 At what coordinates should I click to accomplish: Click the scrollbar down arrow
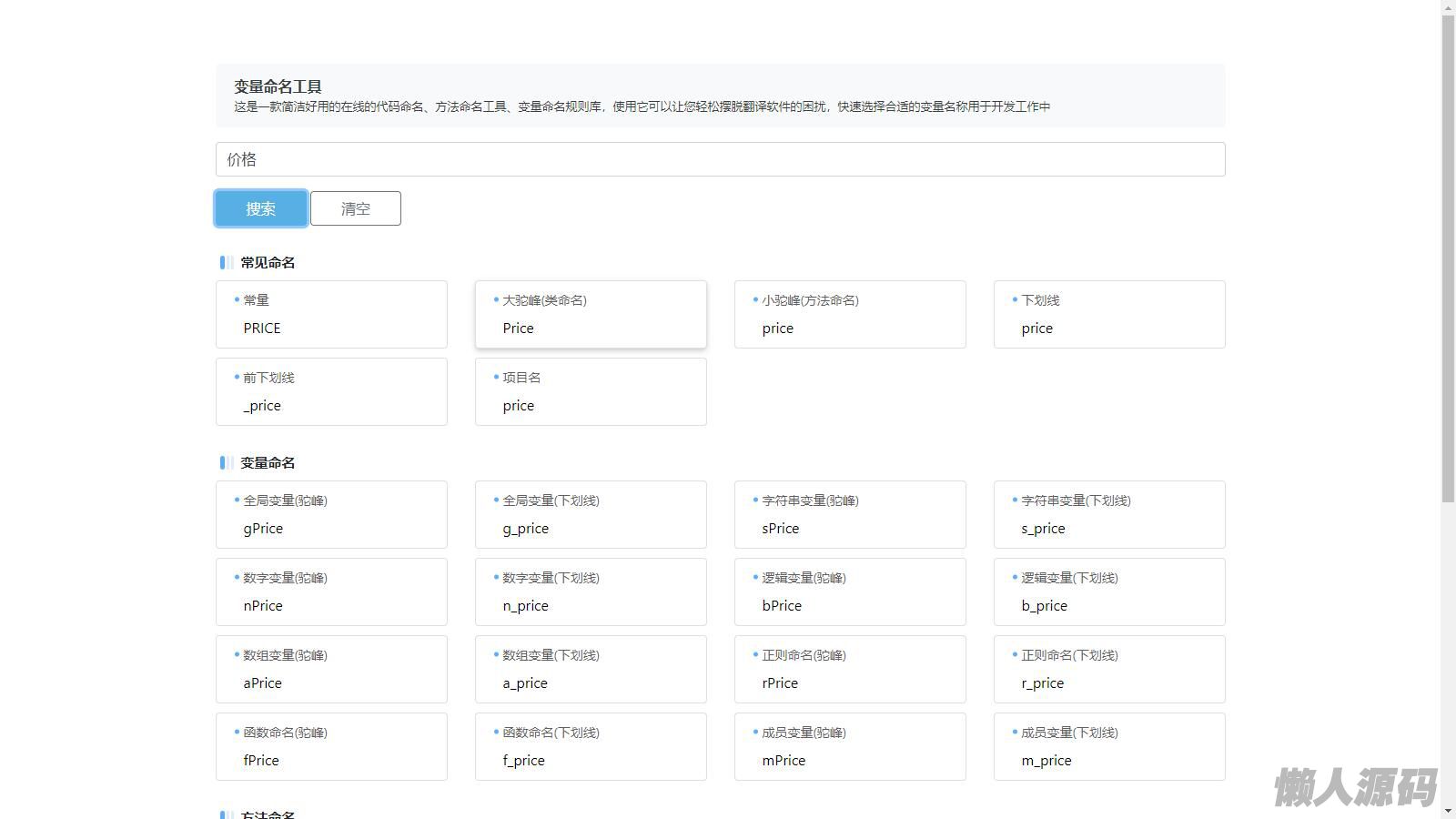coord(1448,811)
